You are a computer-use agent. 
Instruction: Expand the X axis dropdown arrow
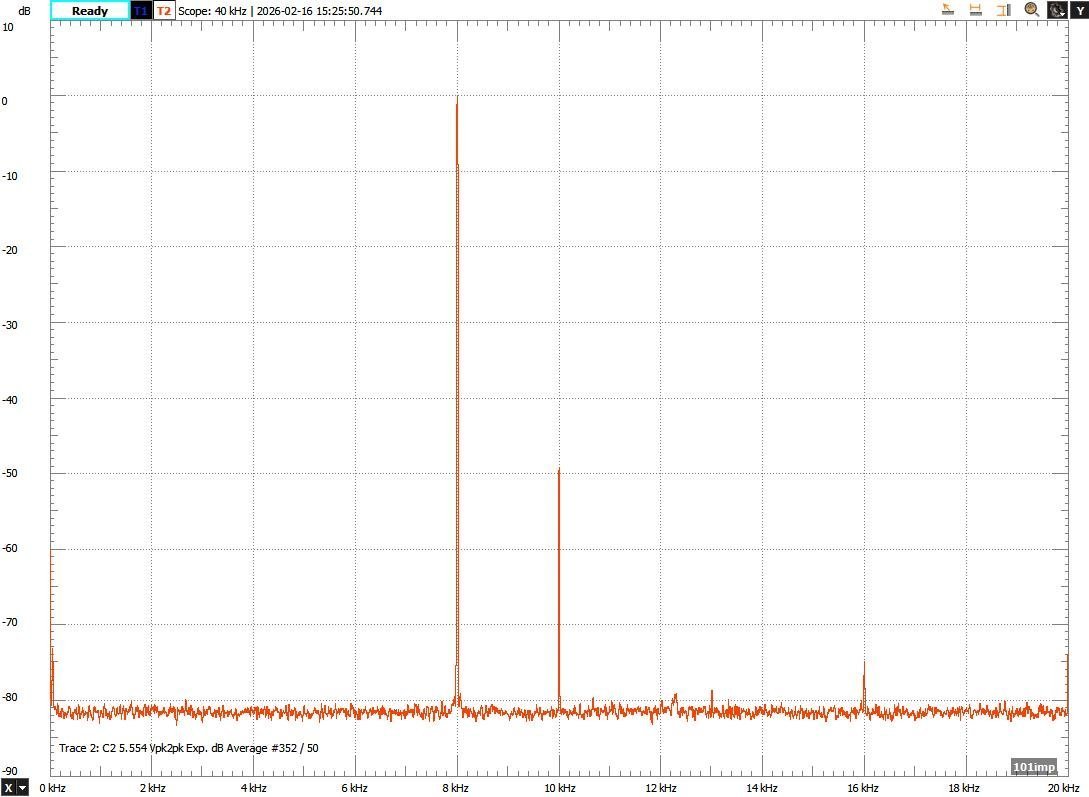pyautogui.click(x=22, y=787)
